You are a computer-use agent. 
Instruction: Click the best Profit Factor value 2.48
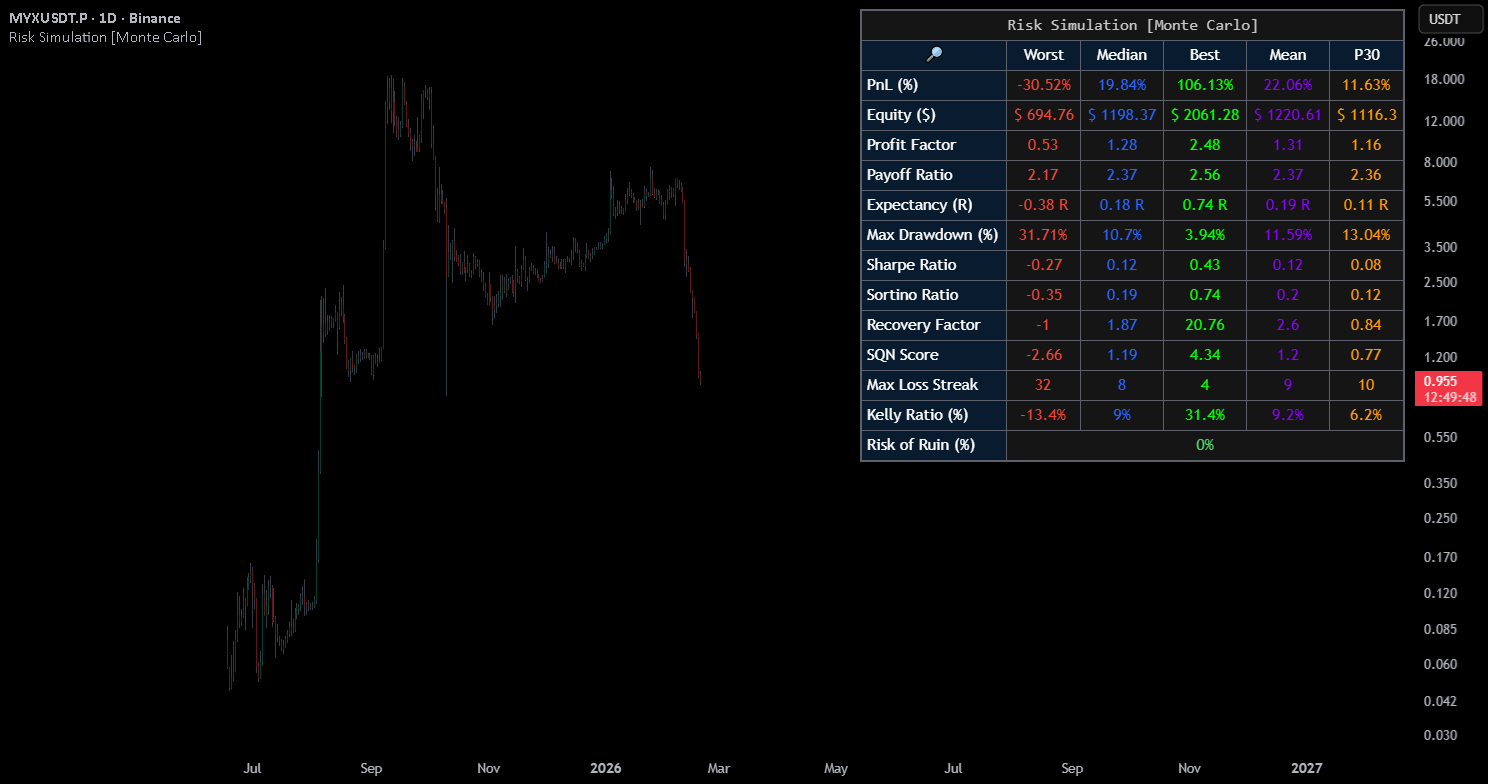(x=1205, y=145)
